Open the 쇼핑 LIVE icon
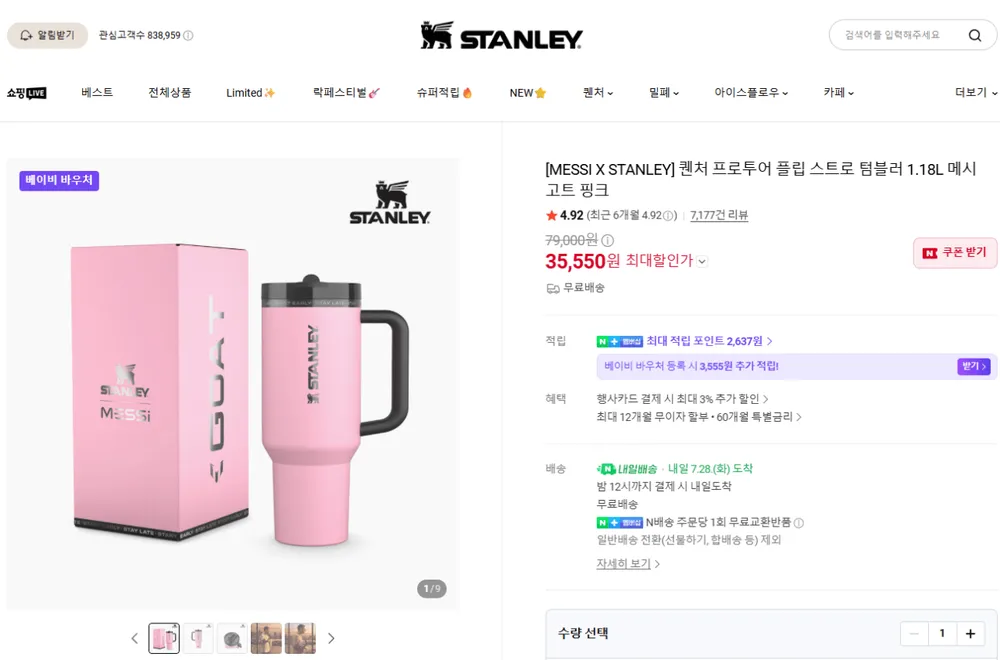This screenshot has height=660, width=1000. (x=26, y=93)
